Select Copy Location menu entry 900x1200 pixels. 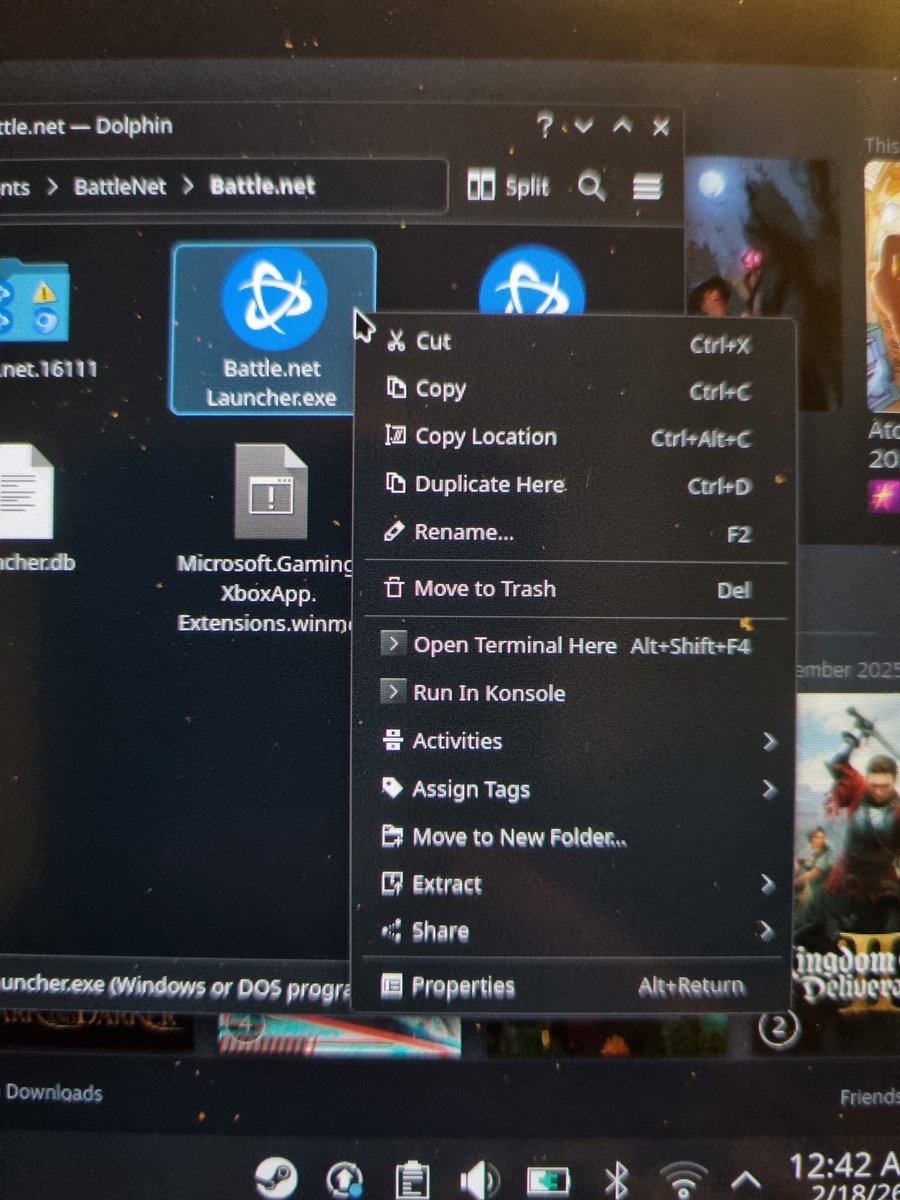pyautogui.click(x=574, y=437)
